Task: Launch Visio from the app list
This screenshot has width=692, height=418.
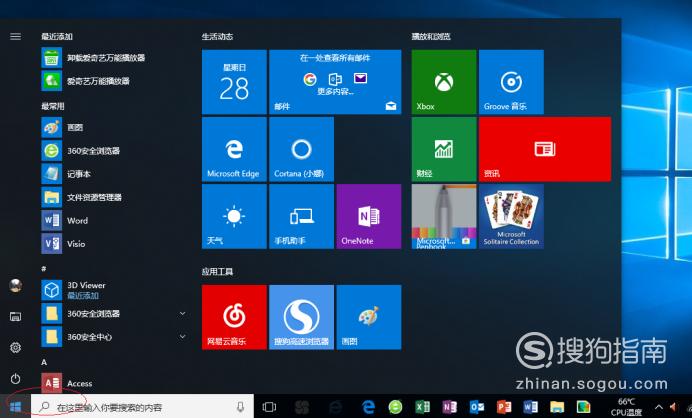Action: [115, 244]
